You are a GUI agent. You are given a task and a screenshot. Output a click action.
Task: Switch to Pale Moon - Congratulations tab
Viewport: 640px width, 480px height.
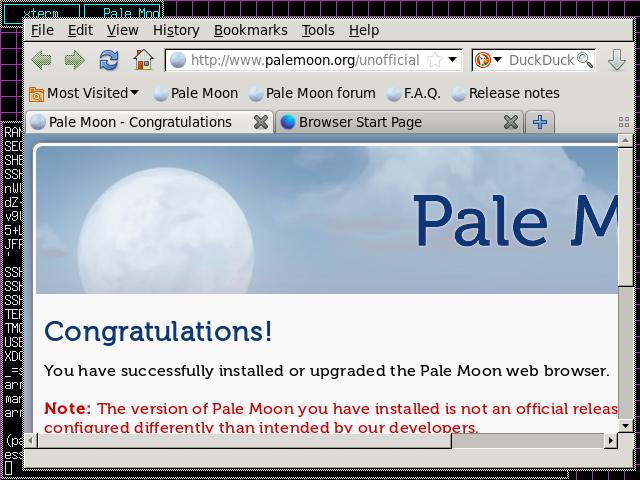149,122
